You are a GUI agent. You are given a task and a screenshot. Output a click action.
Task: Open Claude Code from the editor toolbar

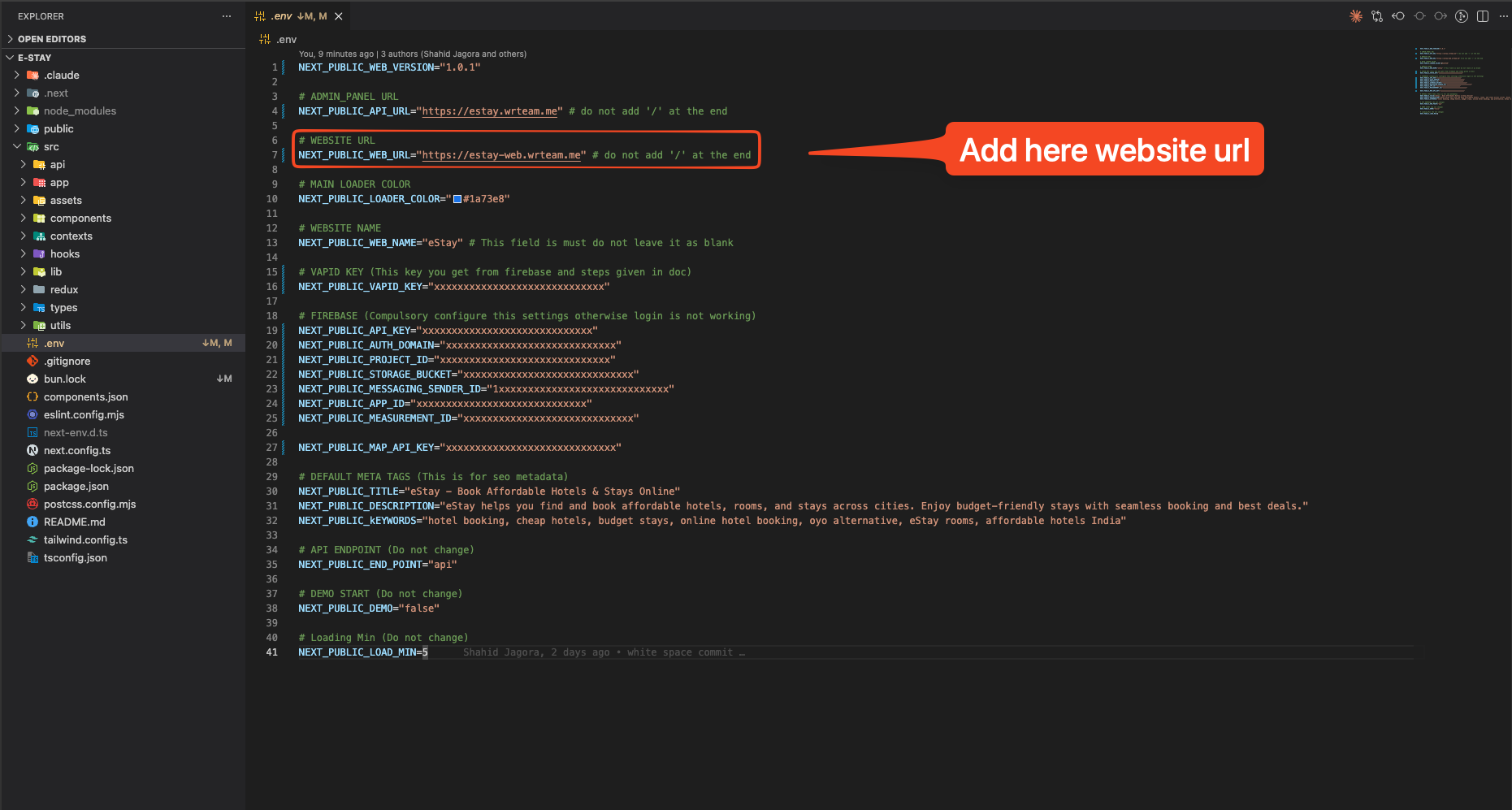click(1356, 16)
